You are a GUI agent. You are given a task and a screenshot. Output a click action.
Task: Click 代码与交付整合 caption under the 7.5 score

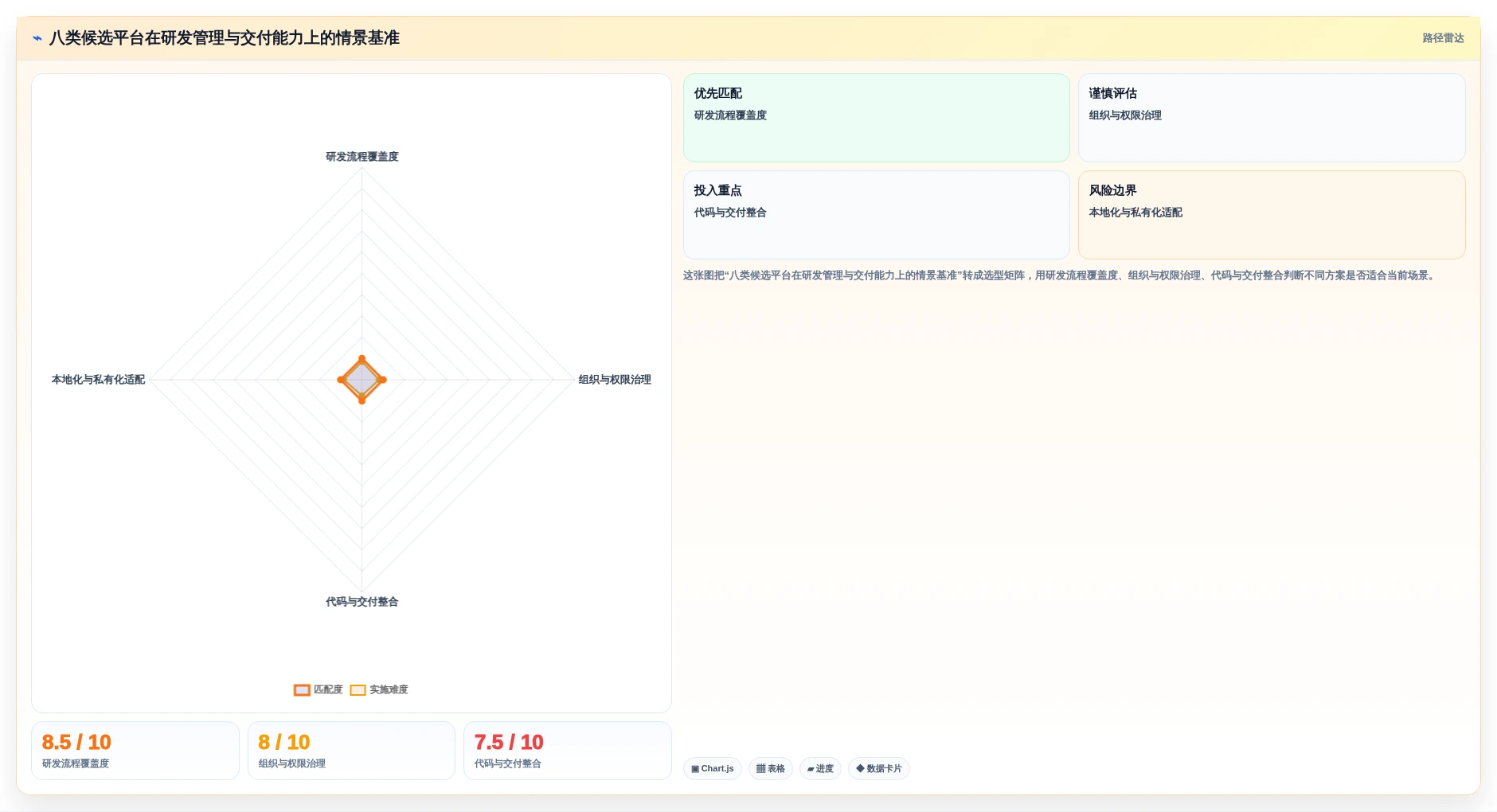pyautogui.click(x=508, y=763)
